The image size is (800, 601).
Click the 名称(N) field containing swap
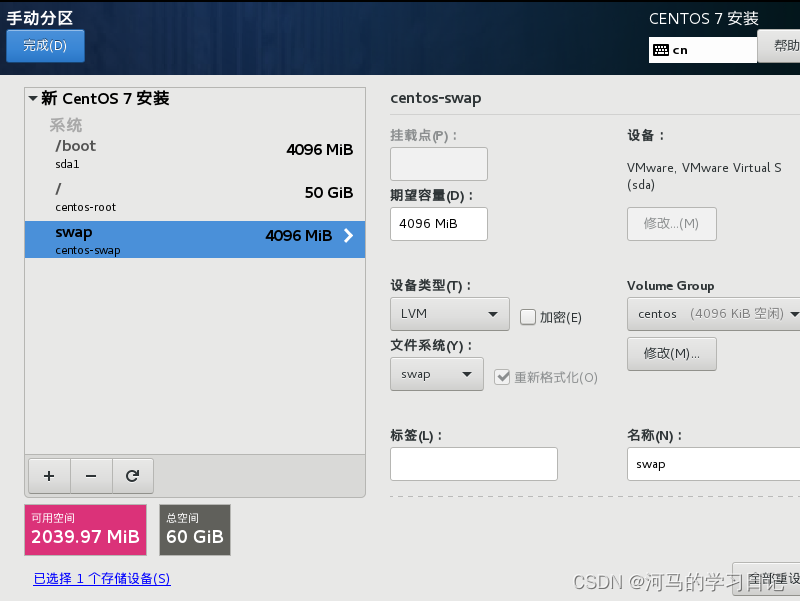[713, 464]
